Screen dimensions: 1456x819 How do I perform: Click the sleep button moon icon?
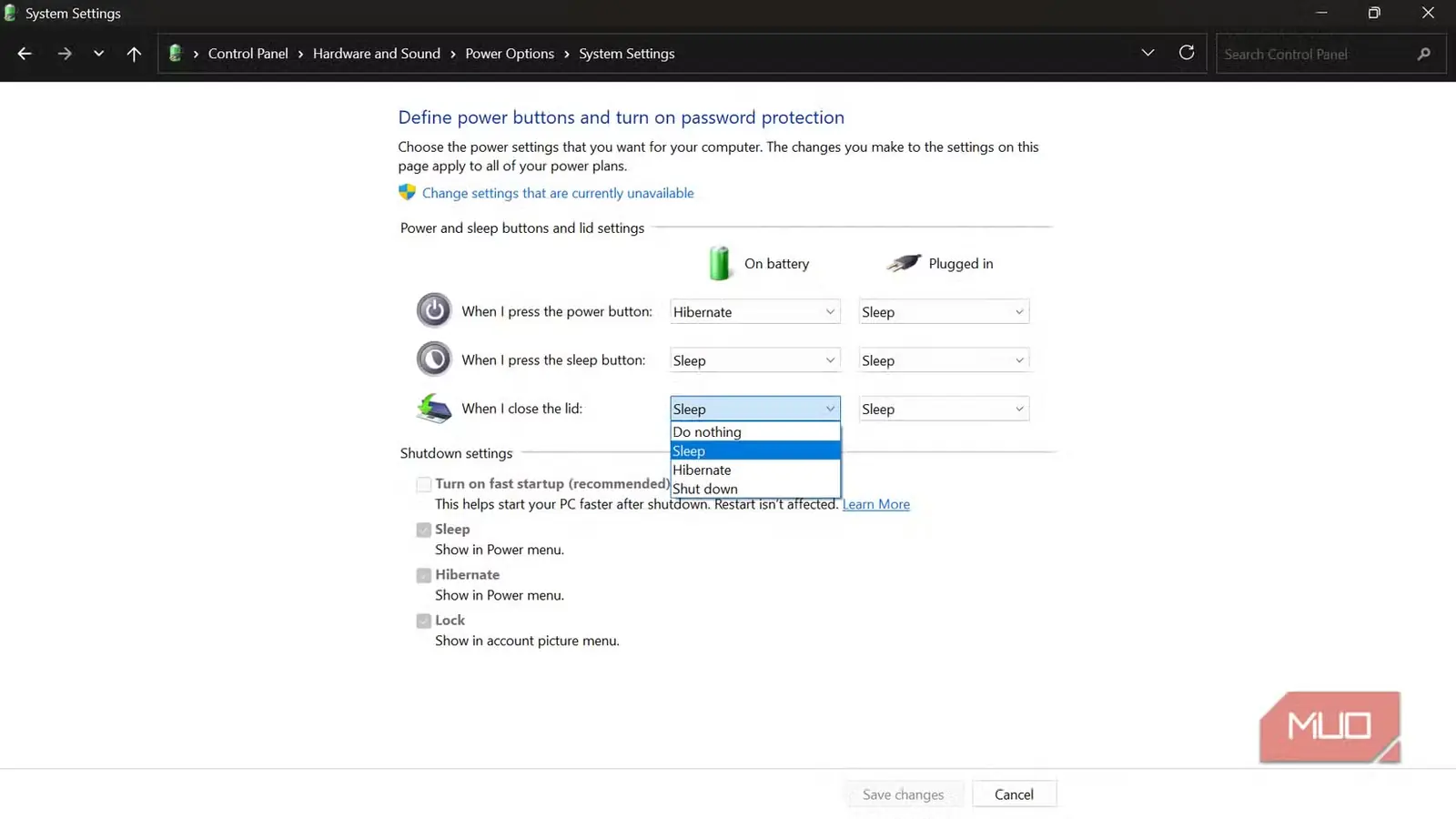click(x=434, y=359)
